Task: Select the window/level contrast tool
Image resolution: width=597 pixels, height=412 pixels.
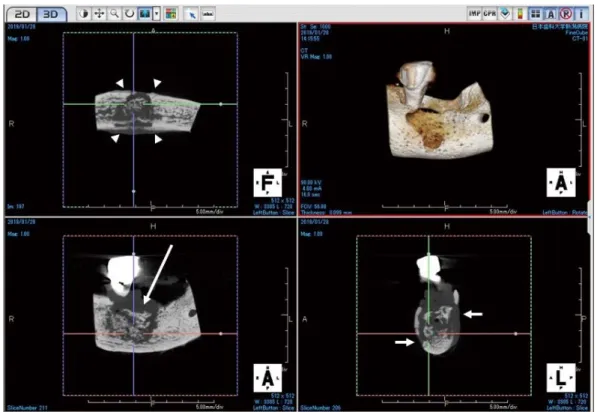Action: pos(84,14)
